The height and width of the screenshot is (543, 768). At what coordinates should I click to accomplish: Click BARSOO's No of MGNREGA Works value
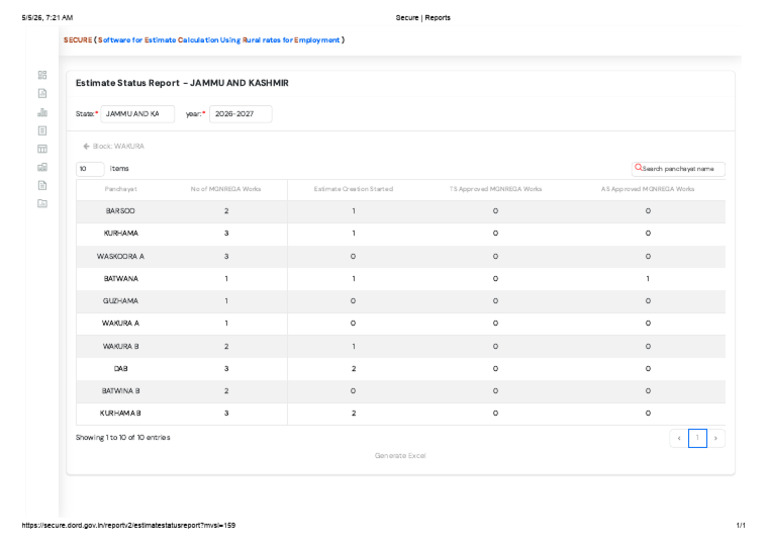[x=226, y=211]
